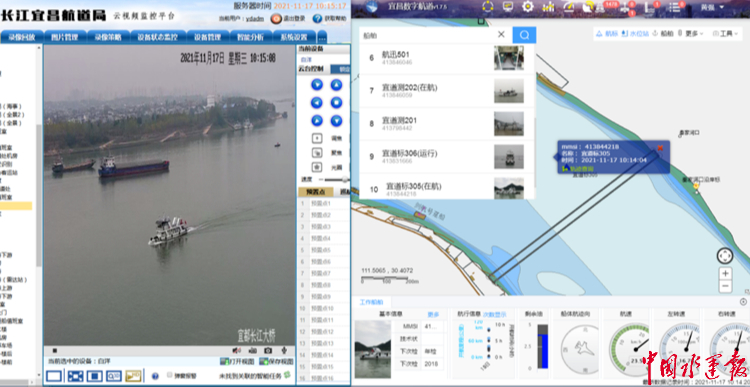The width and height of the screenshot is (750, 387).
Task: Start recording with the camcorder icon
Action: (x=252, y=351)
